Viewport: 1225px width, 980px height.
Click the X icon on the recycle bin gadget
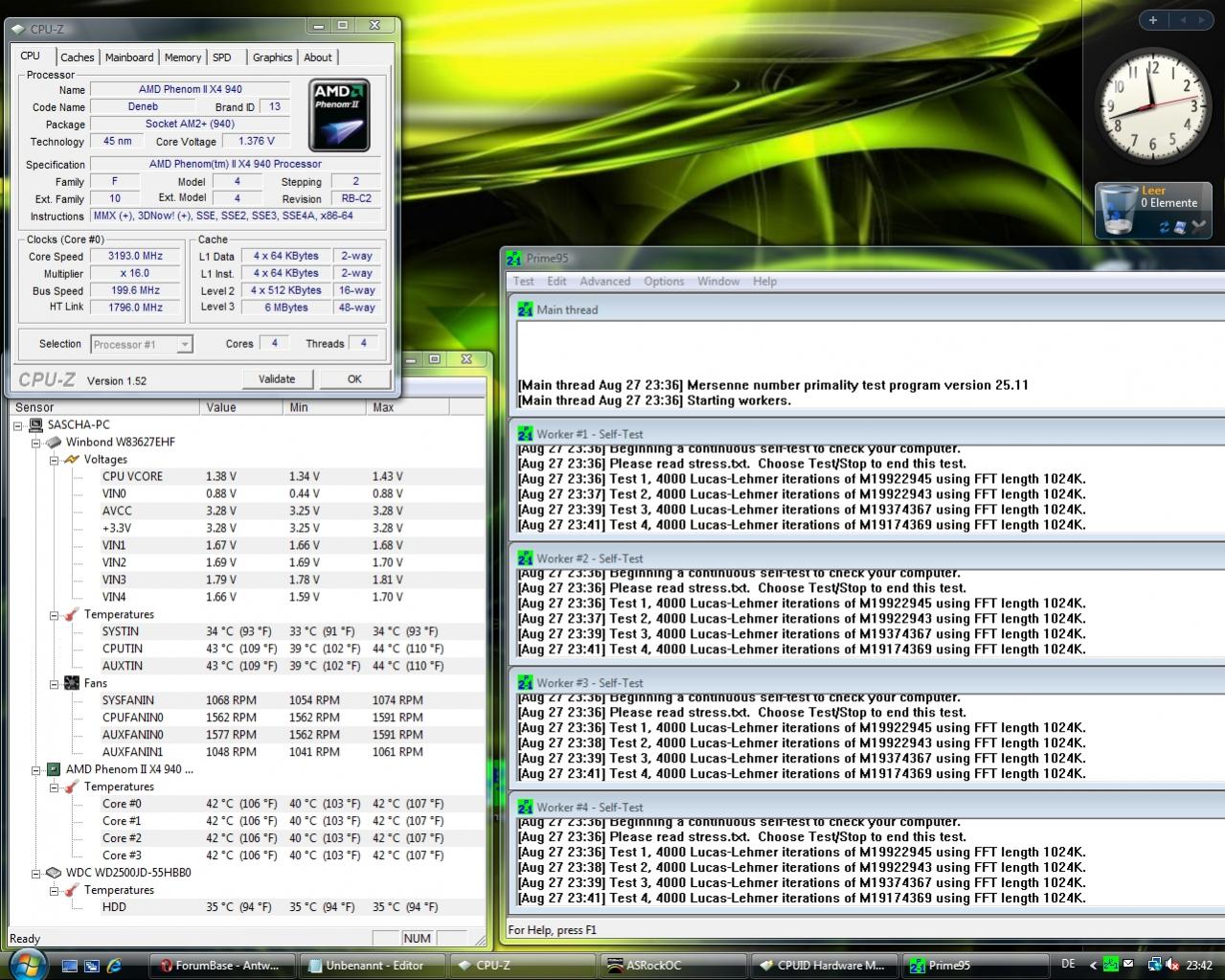[1198, 227]
